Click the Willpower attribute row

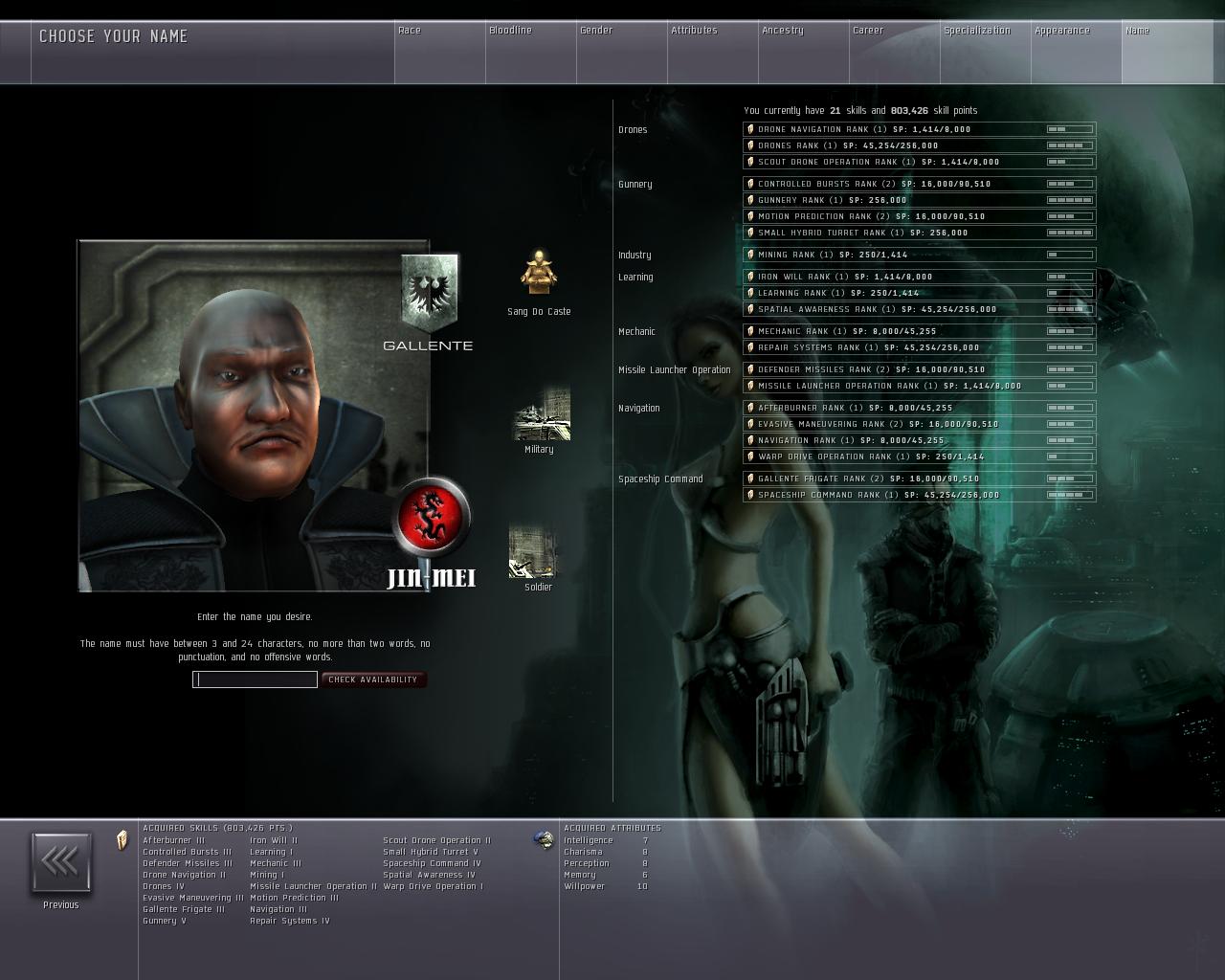(606, 886)
